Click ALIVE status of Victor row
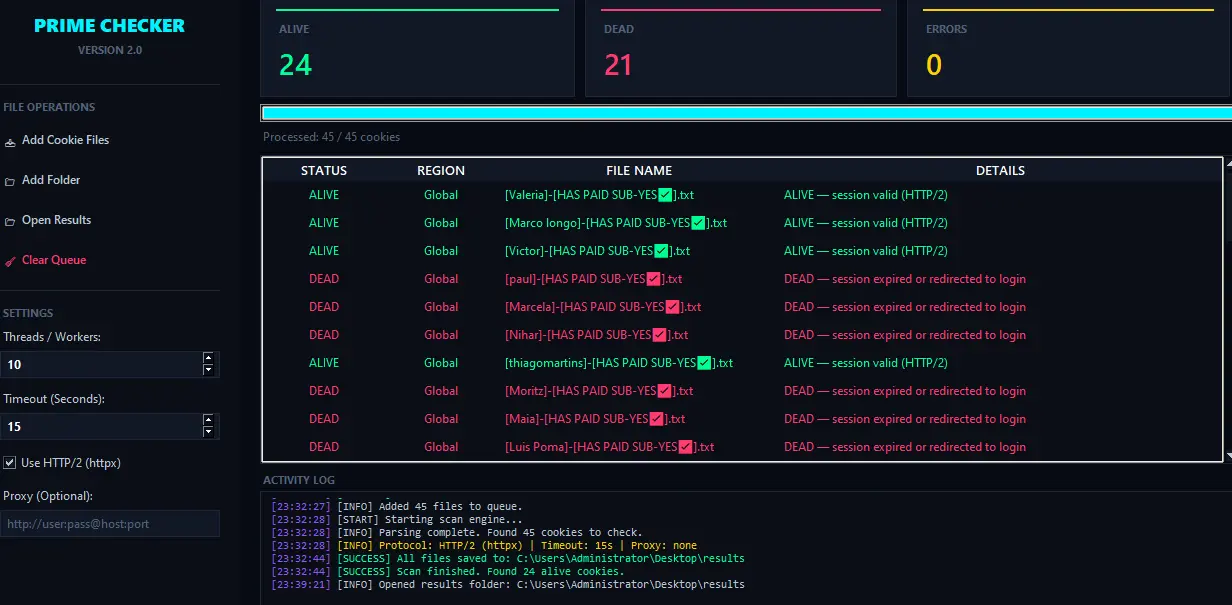1232x605 pixels. pyautogui.click(x=324, y=251)
